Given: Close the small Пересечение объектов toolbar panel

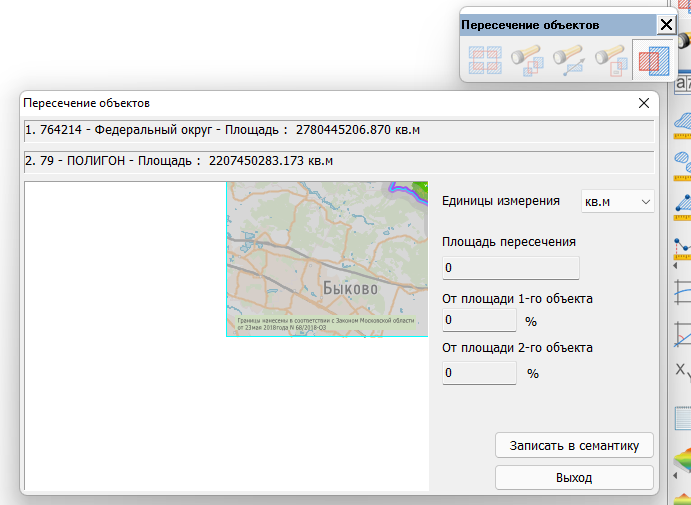Looking at the screenshot, I should 666,25.
